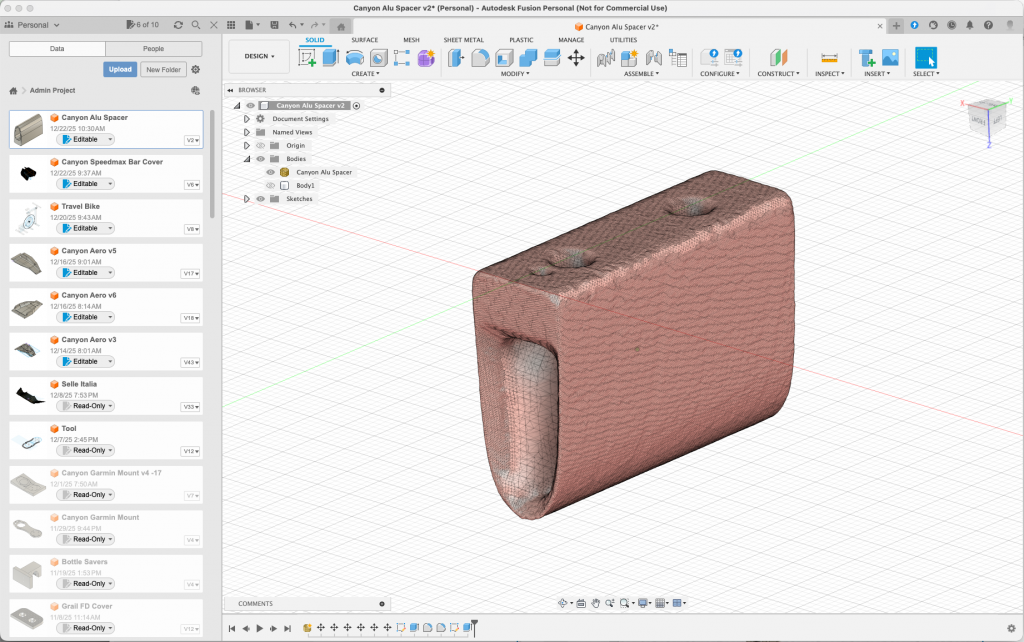Click the Fillet tool icon
Viewport: 1024px width, 642px height.
click(x=480, y=58)
